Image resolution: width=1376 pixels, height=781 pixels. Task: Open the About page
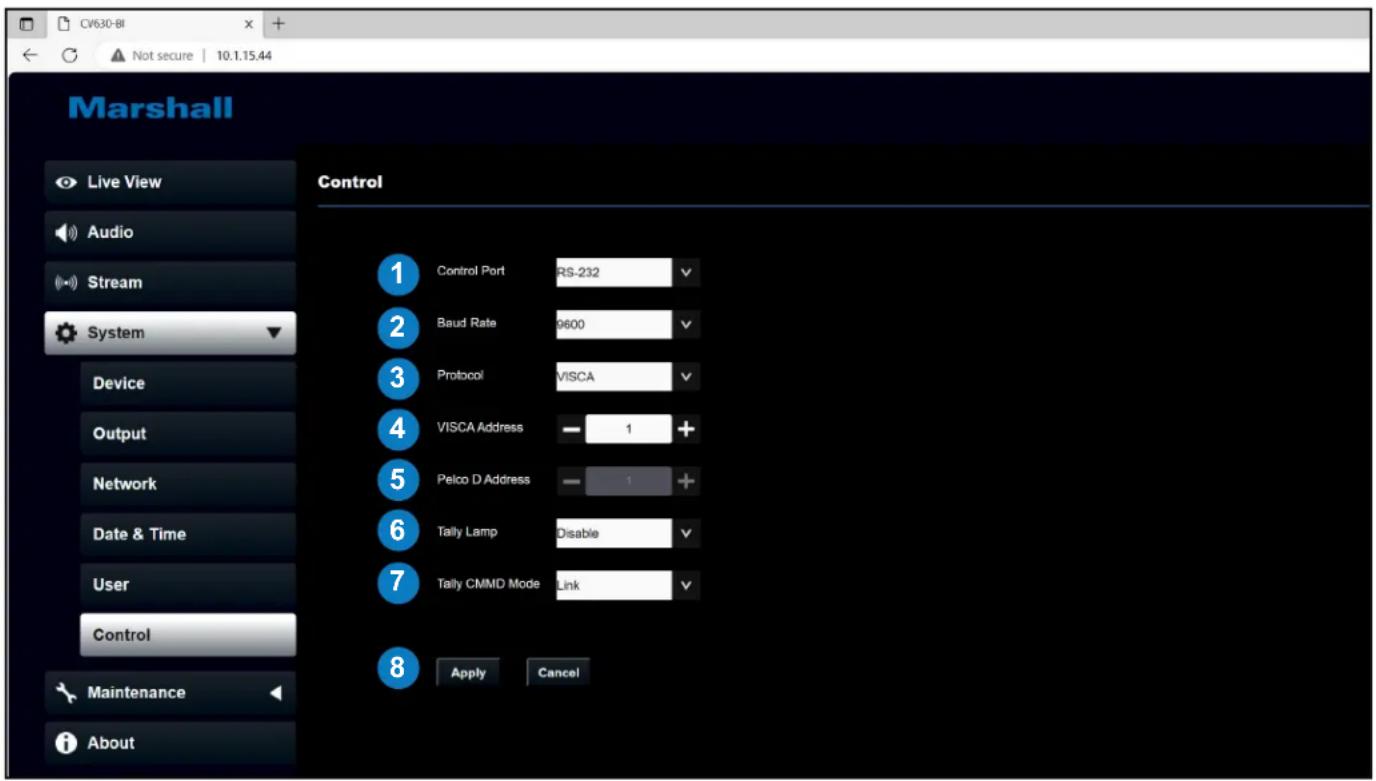pyautogui.click(x=170, y=743)
